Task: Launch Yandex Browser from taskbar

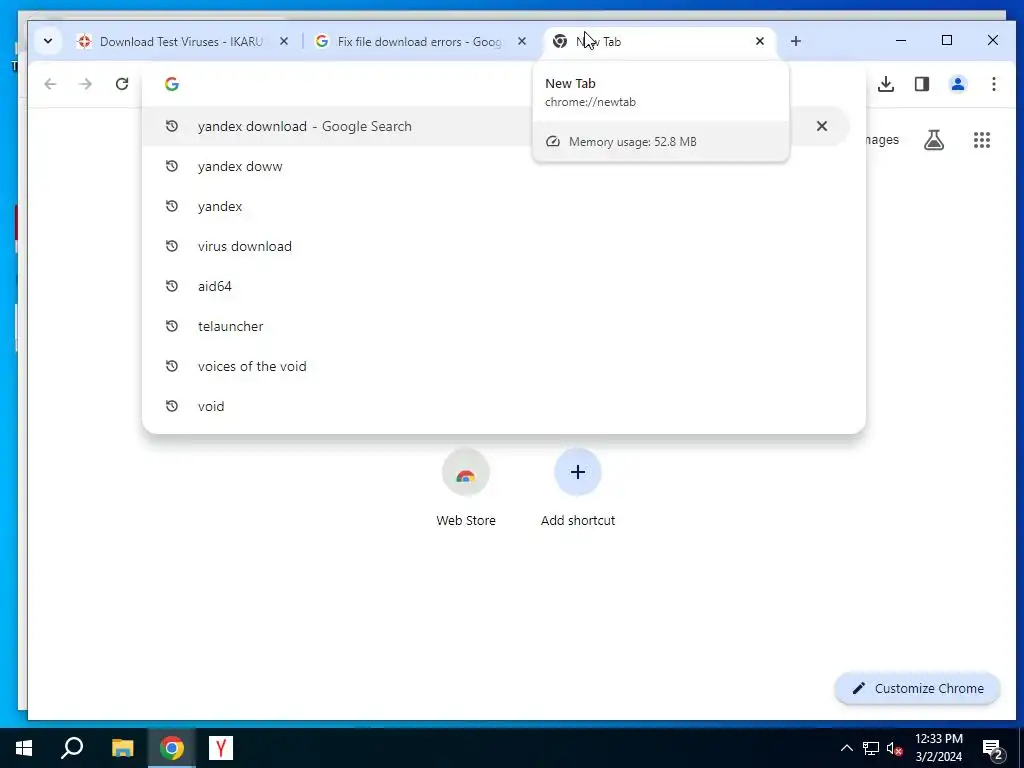Action: pos(221,748)
